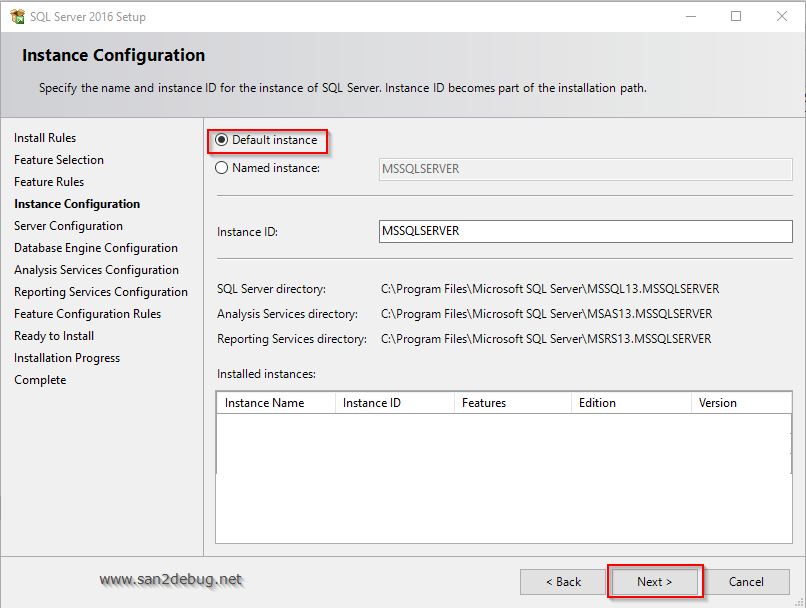Choose the Named instance radio option
806x608 pixels.
point(222,169)
